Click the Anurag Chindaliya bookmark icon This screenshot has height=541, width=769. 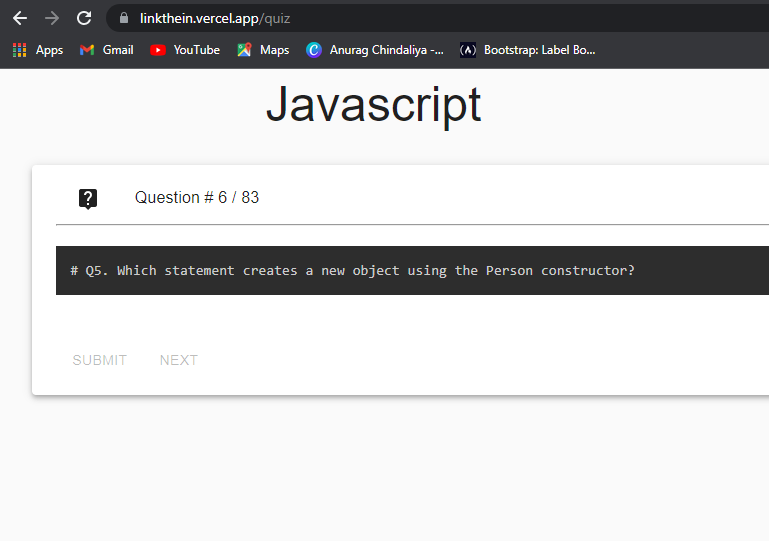313,50
